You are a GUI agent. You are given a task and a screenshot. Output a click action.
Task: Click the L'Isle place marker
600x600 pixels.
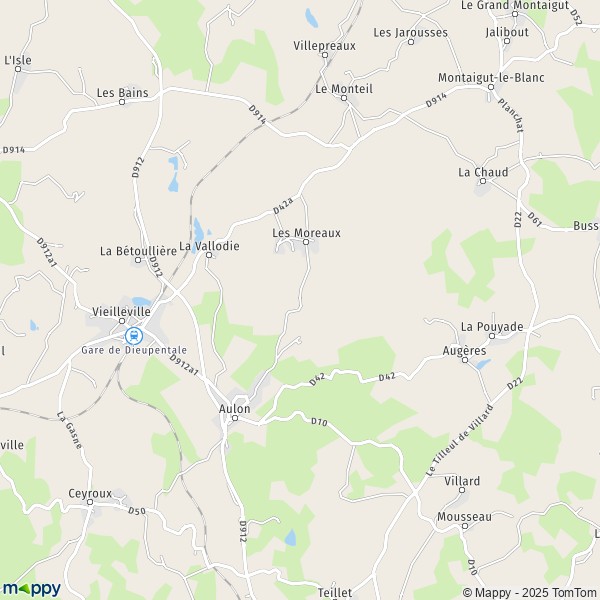(18, 69)
